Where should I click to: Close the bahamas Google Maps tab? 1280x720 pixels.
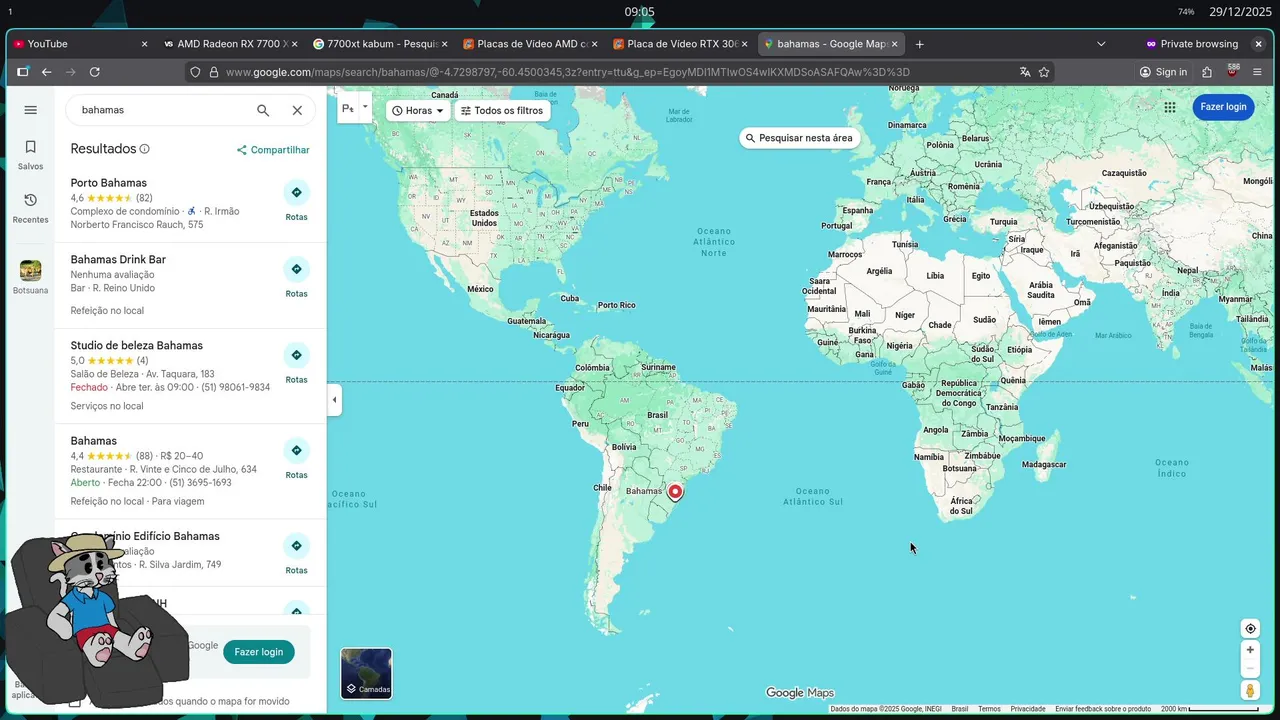(894, 44)
